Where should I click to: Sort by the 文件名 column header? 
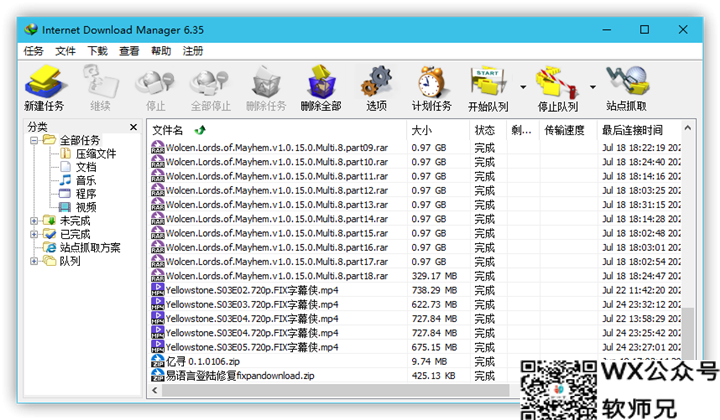point(276,130)
